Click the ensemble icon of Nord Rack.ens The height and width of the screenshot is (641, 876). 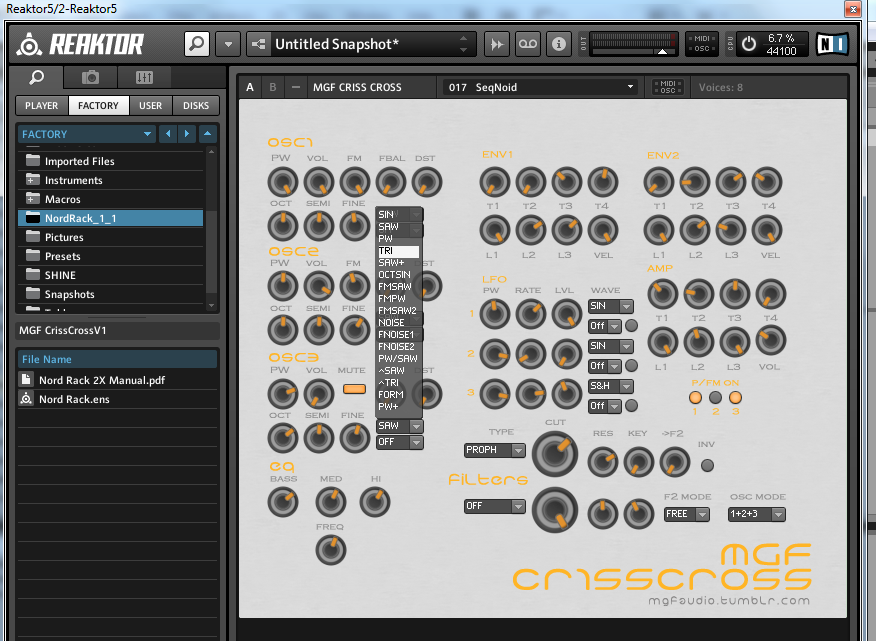click(x=26, y=399)
